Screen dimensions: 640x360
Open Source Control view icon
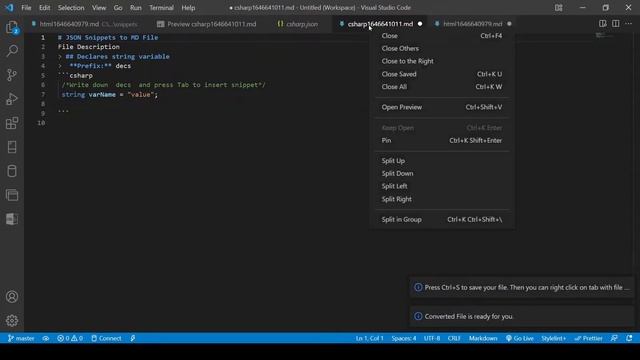12,75
